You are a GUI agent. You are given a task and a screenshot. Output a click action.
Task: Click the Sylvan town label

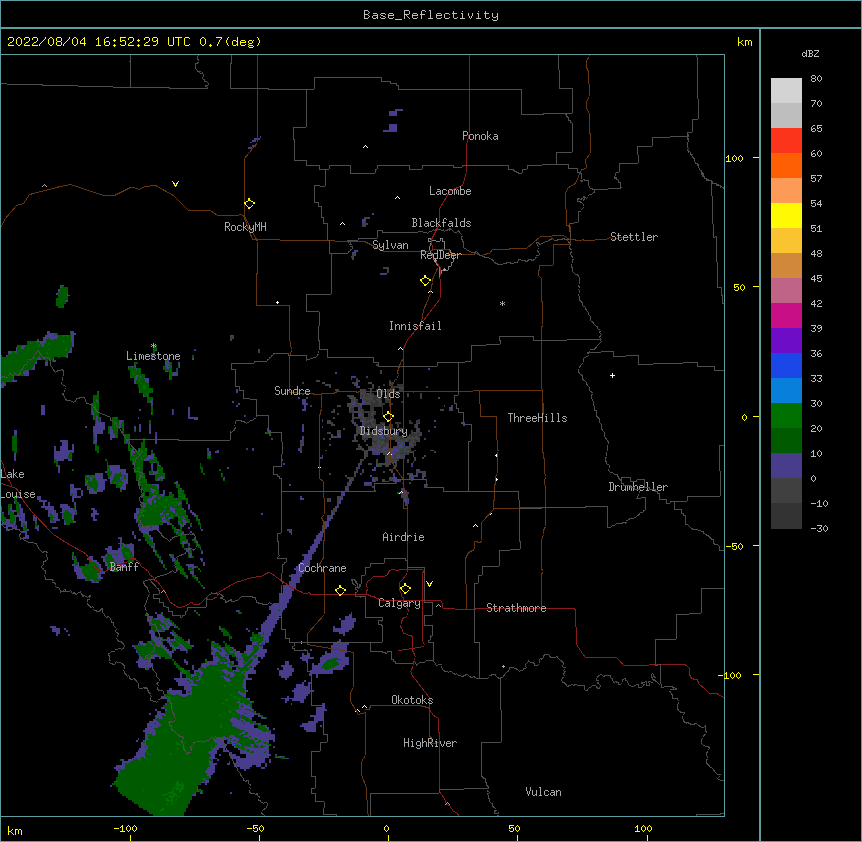(390, 245)
